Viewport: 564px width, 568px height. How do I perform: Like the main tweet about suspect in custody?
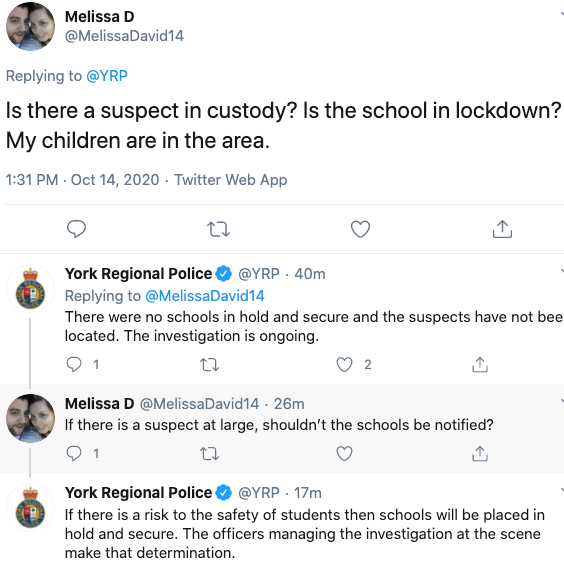360,229
